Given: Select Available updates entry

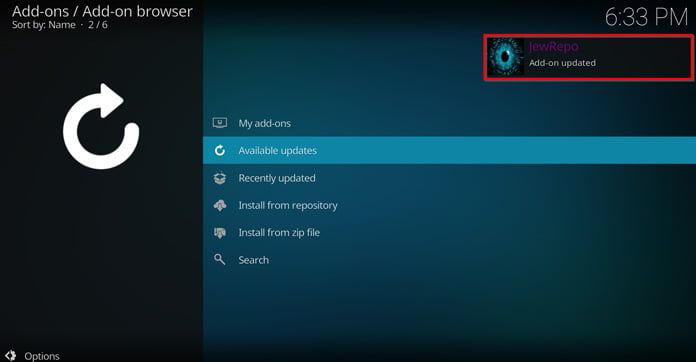Looking at the screenshot, I should pyautogui.click(x=449, y=150).
